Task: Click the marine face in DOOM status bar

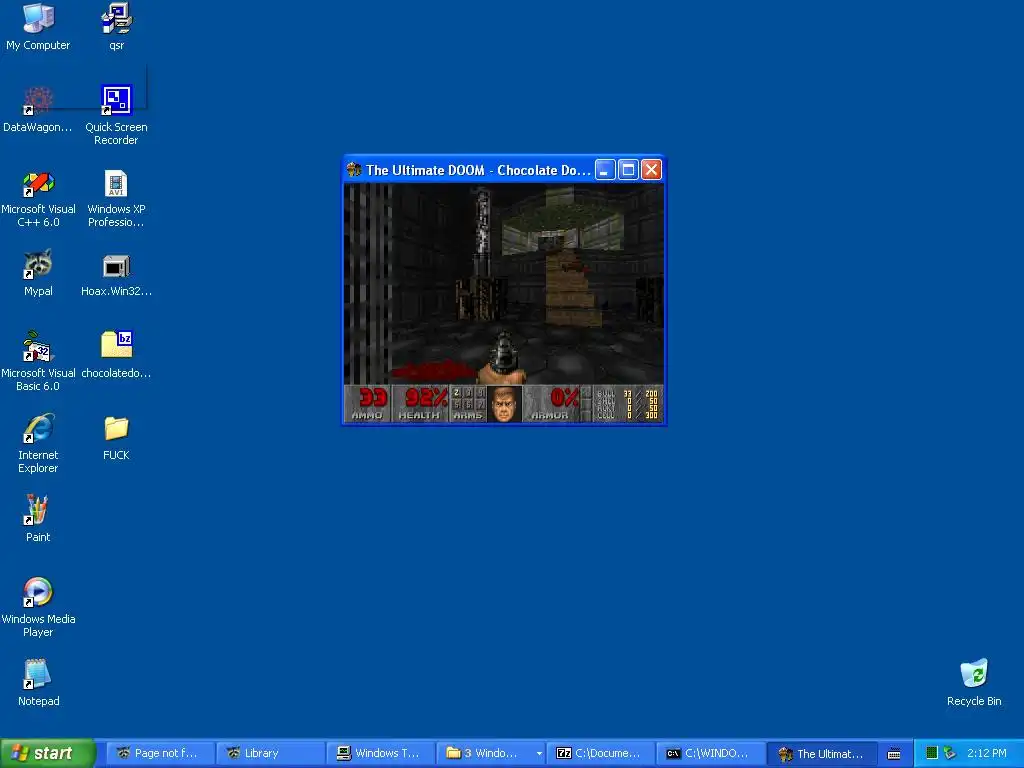Action: click(504, 404)
